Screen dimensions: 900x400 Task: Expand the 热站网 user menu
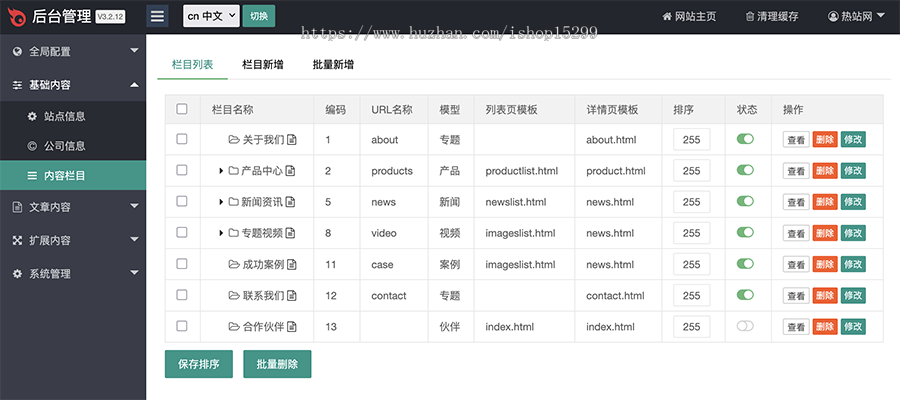click(x=856, y=17)
